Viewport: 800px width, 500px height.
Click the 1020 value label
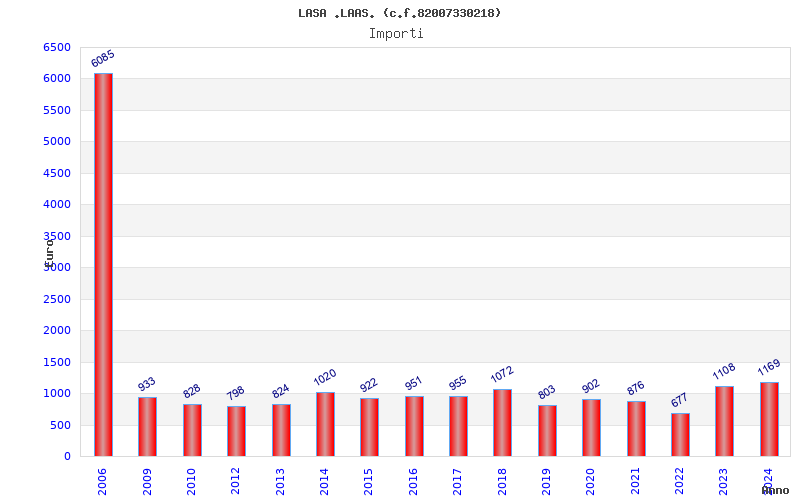[x=325, y=378]
